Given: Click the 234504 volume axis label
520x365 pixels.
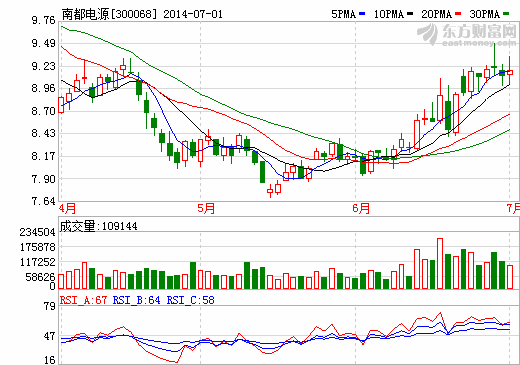Looking at the screenshot, I should pos(37,232).
